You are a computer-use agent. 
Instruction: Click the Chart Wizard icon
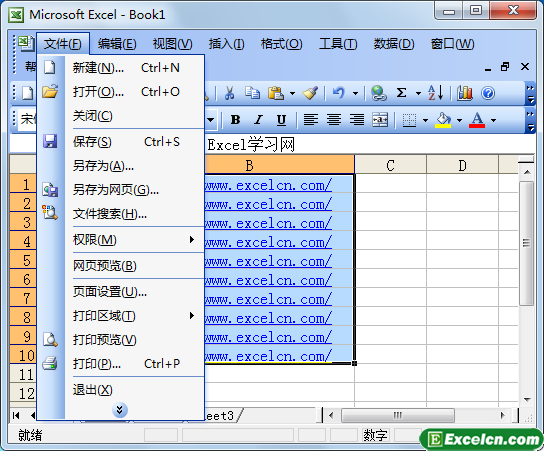coord(465,93)
